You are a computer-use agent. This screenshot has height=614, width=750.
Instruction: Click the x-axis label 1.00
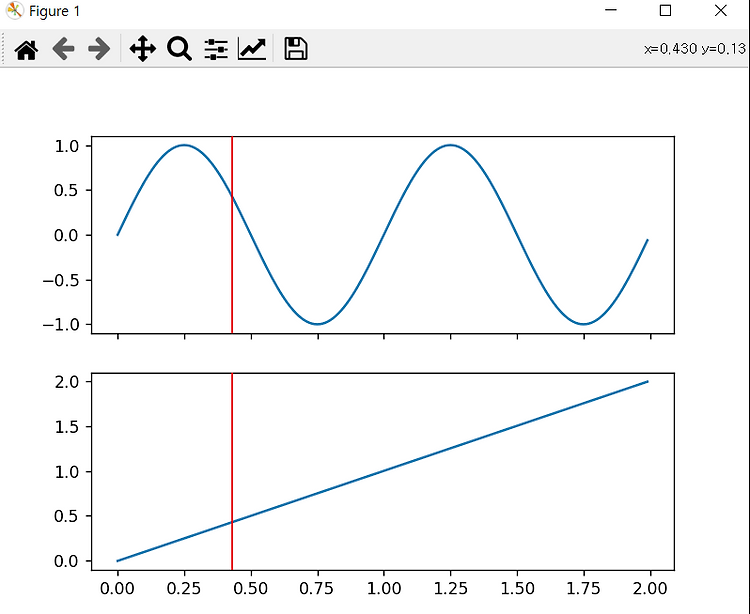coord(384,589)
